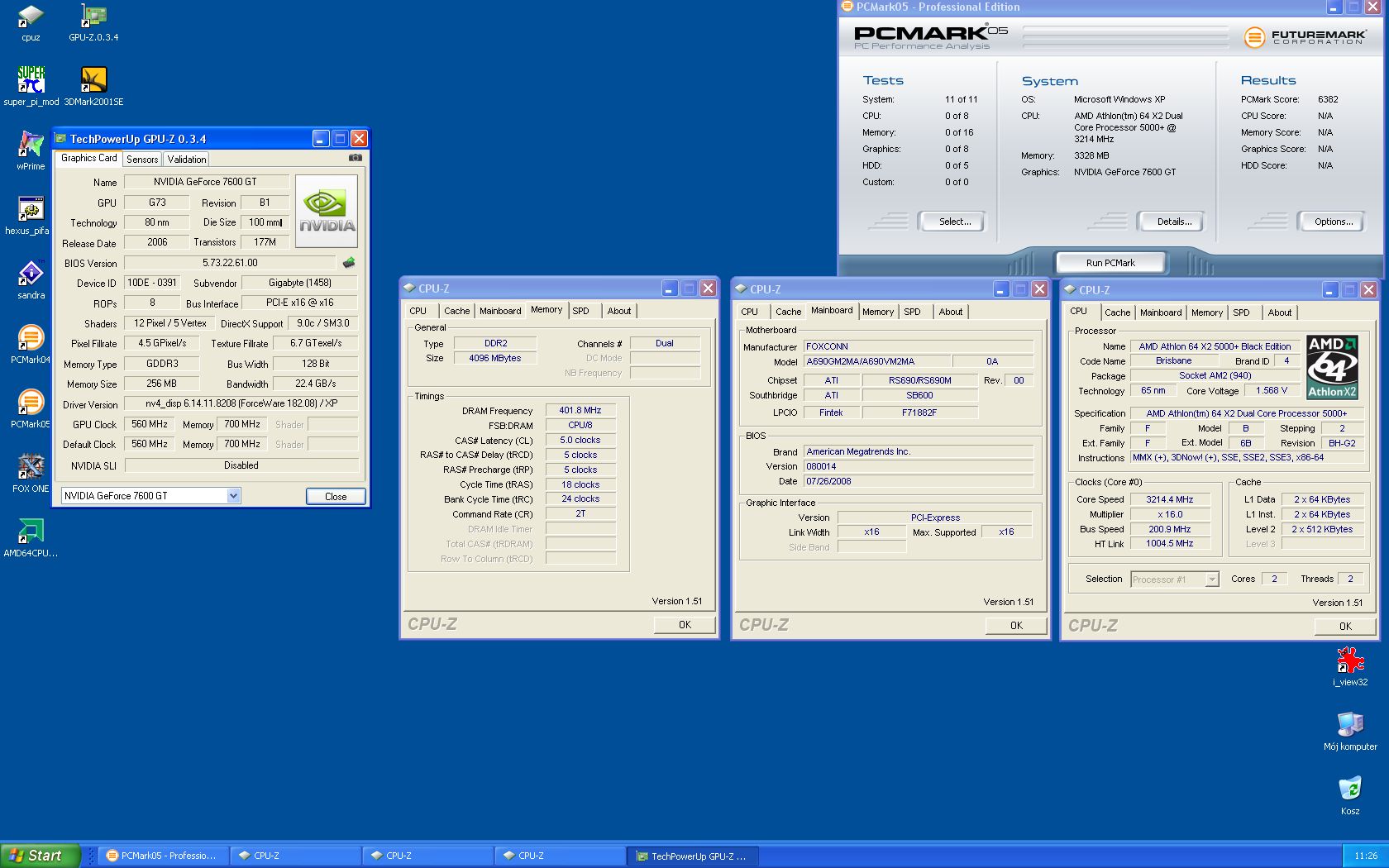The image size is (1389, 868).
Task: Open the i_view32 desktop icon
Action: pyautogui.click(x=1350, y=666)
